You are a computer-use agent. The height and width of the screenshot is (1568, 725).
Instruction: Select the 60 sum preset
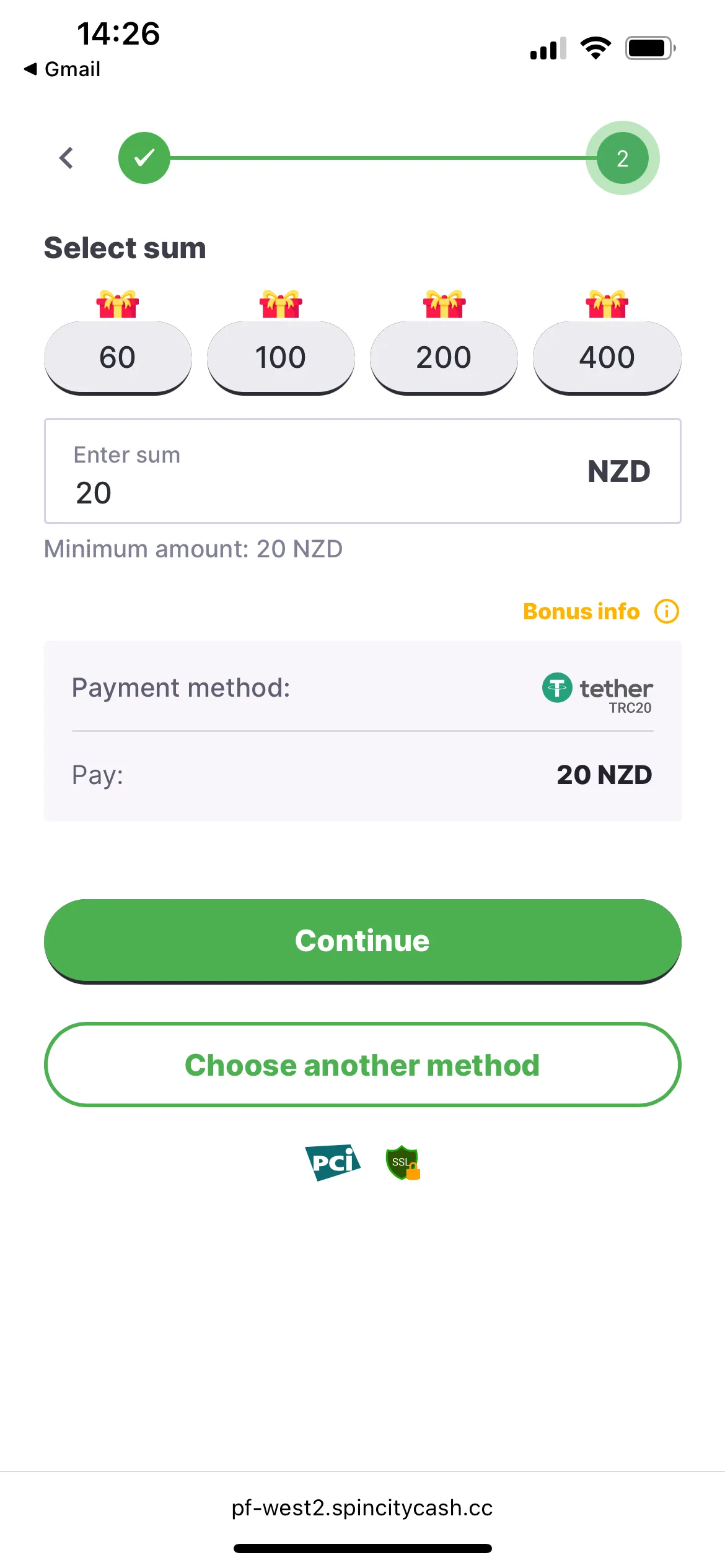[118, 357]
